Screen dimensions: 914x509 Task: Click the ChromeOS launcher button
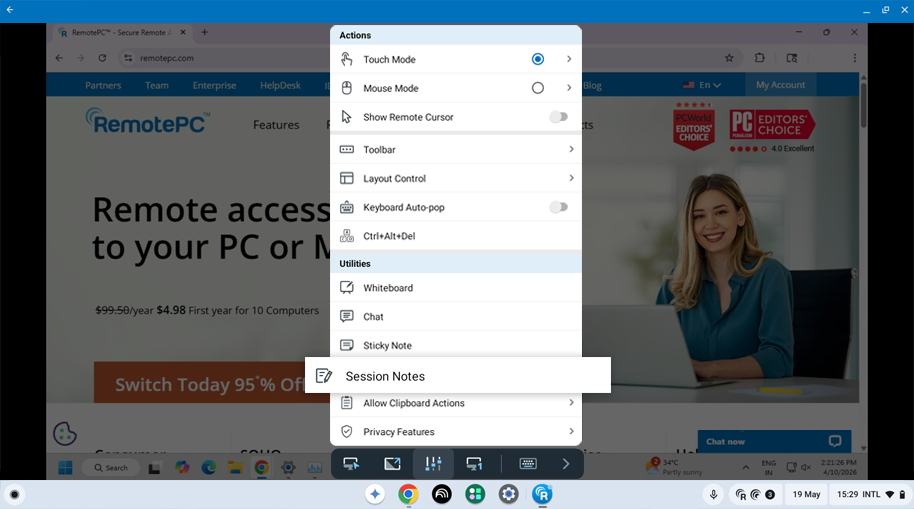tap(15, 494)
